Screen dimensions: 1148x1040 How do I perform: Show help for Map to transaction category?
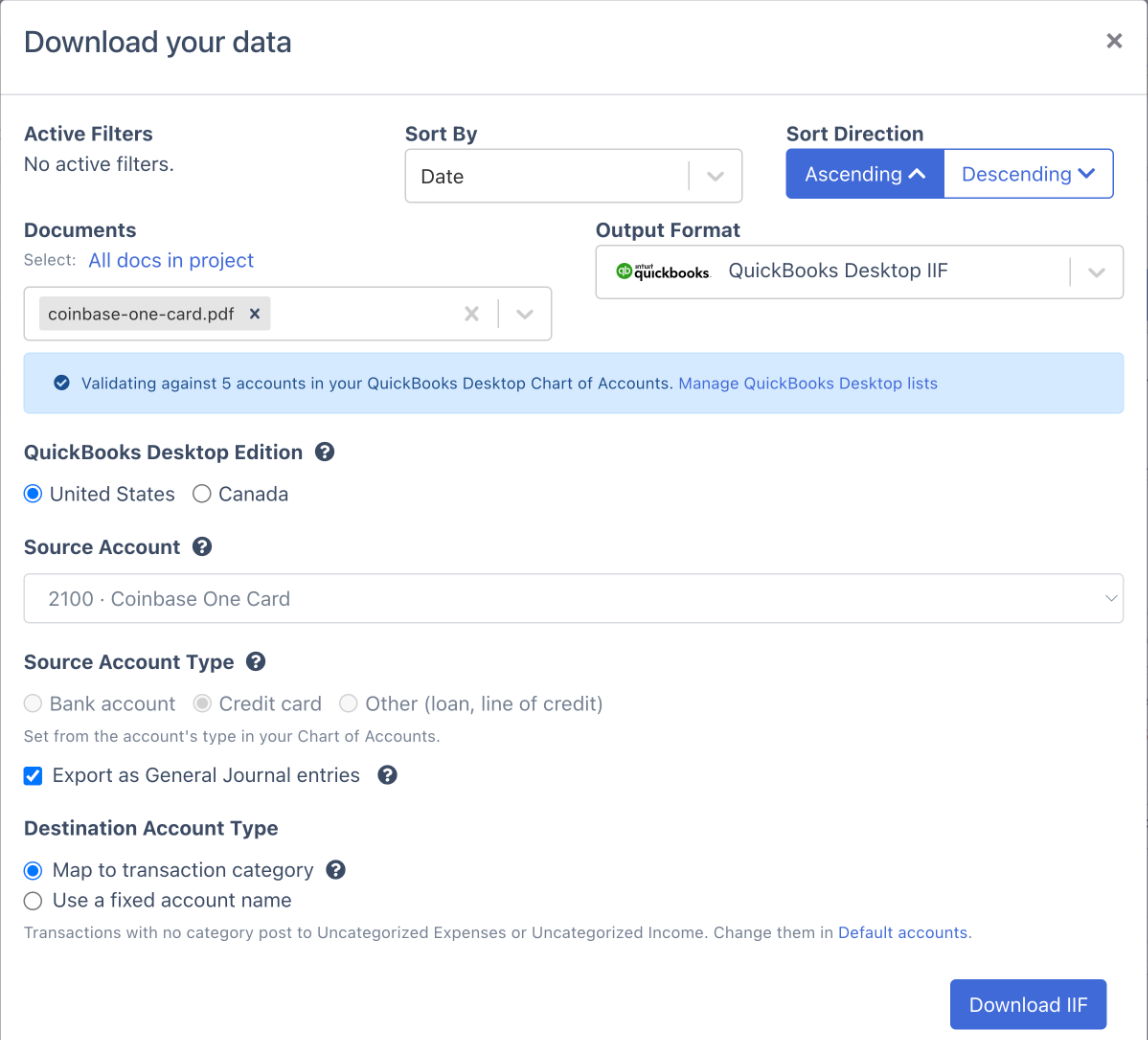tap(335, 869)
